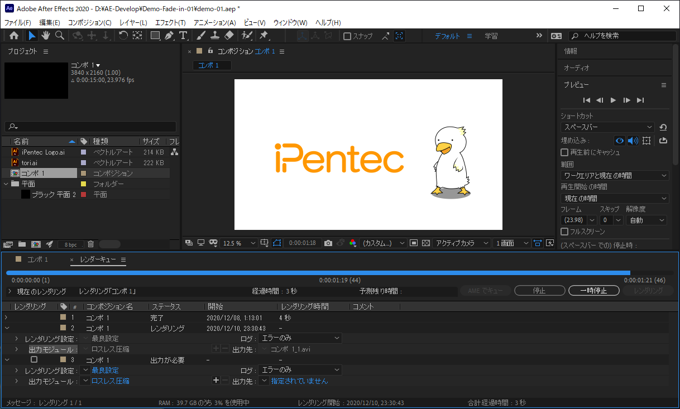Open the Active Camera view dropdown

pyautogui.click(x=462, y=243)
